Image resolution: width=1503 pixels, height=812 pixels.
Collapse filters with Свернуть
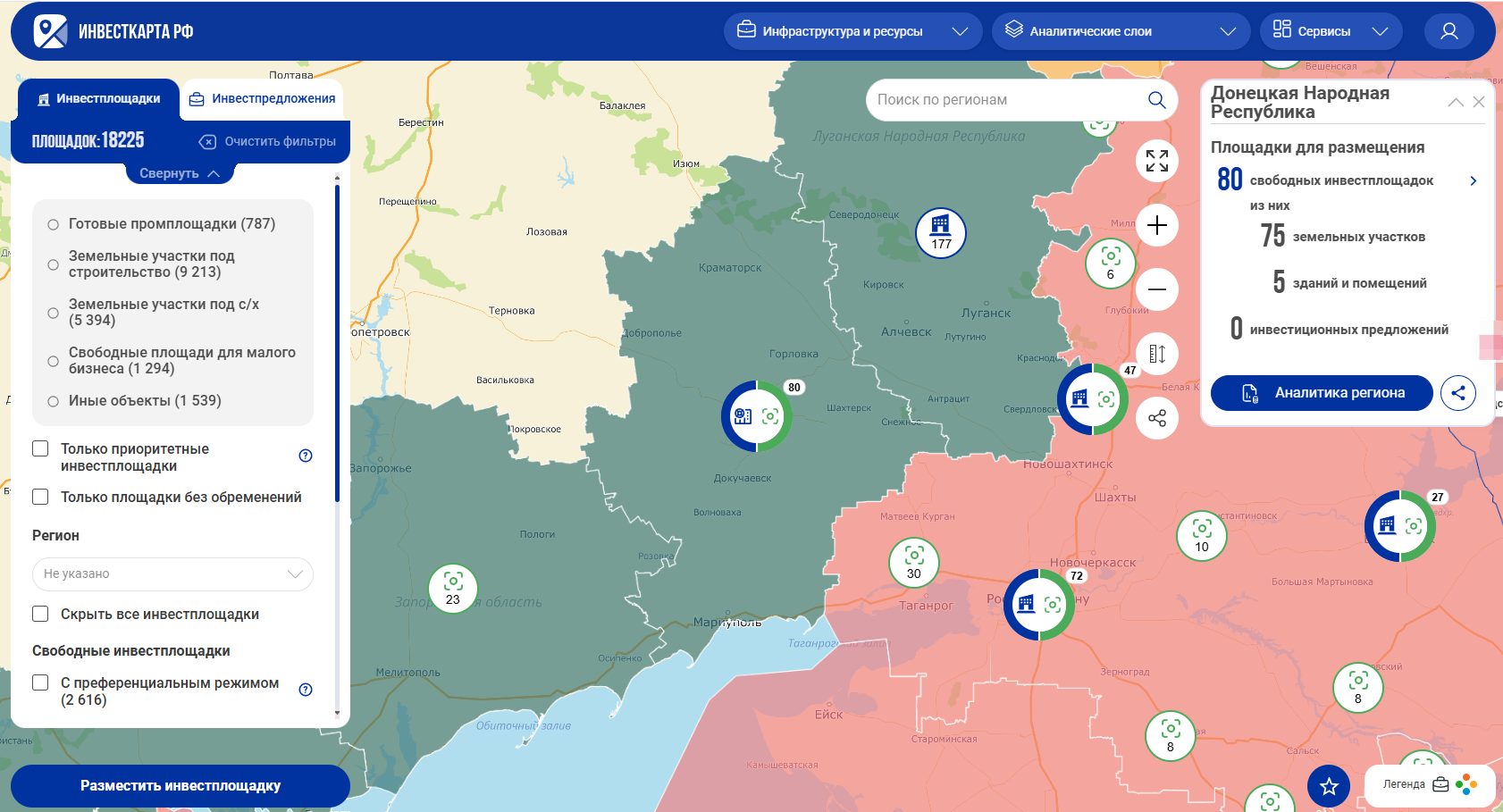(180, 173)
